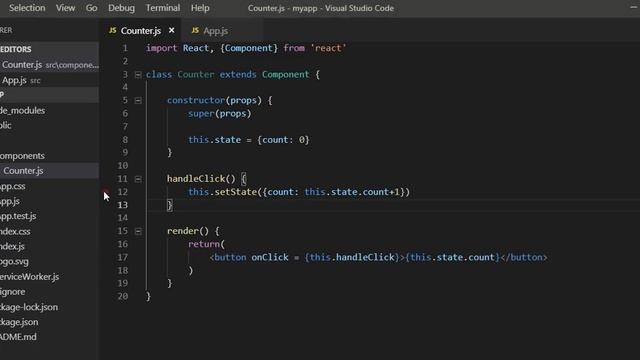The height and width of the screenshot is (360, 640).
Task: Click line number 20 in the gutter
Action: [122, 296]
